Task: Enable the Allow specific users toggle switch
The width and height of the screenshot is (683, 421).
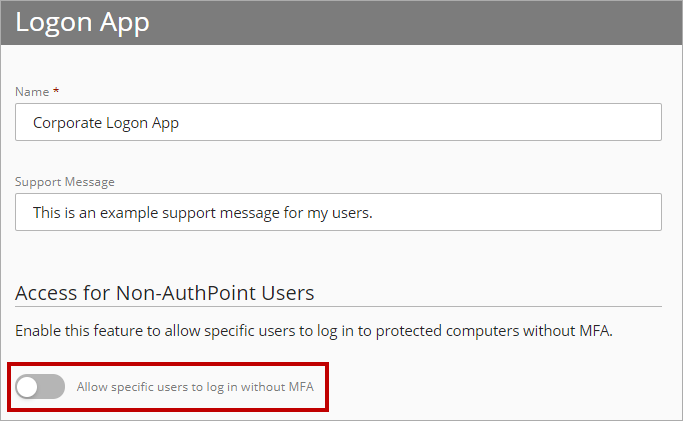Action: [x=40, y=386]
